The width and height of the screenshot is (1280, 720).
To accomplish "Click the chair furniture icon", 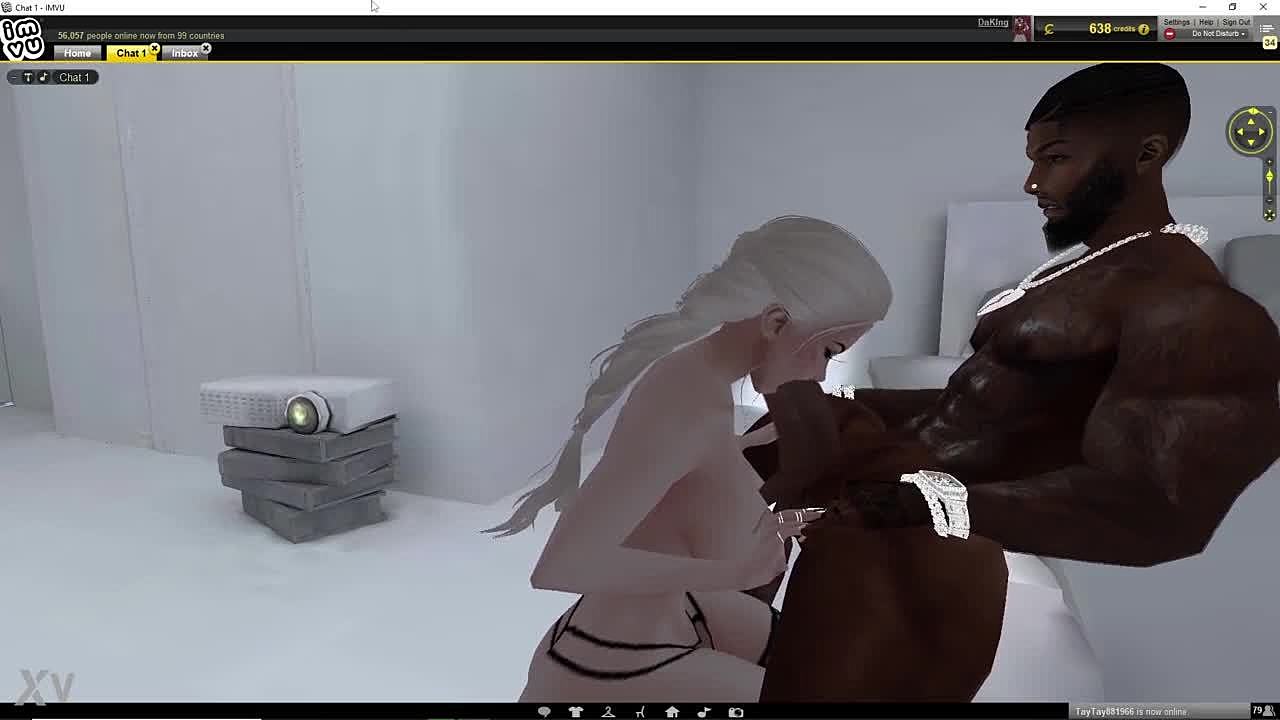I will coord(640,712).
